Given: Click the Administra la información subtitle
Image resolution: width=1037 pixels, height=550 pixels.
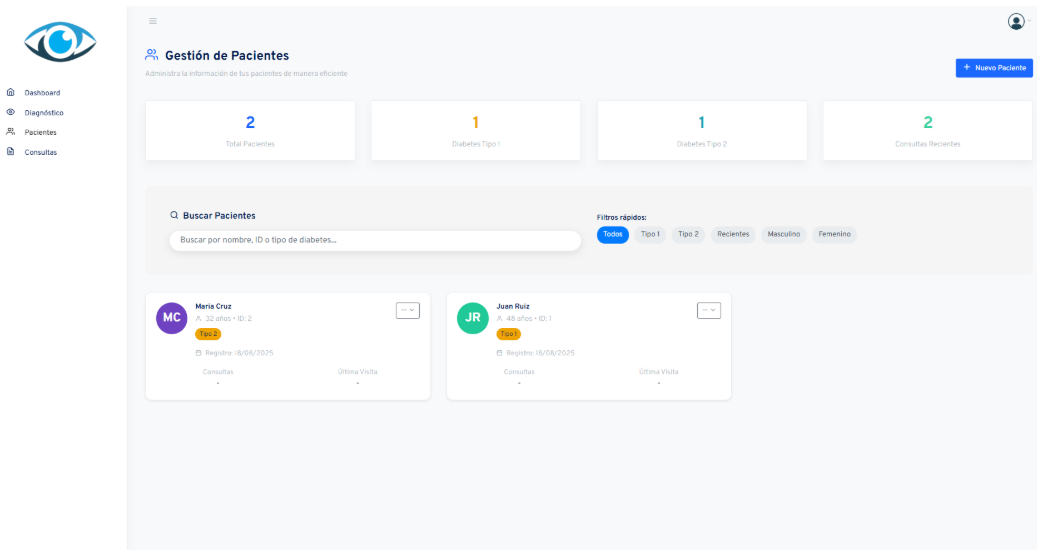Looking at the screenshot, I should click(246, 74).
